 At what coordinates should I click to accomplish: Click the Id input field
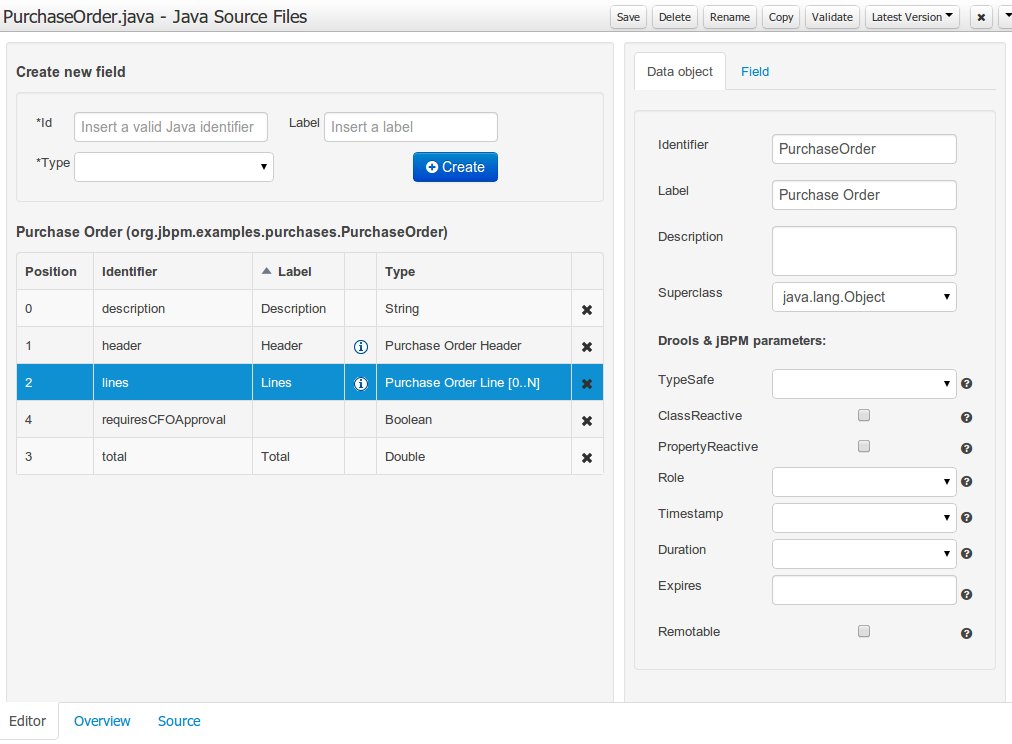tap(171, 127)
